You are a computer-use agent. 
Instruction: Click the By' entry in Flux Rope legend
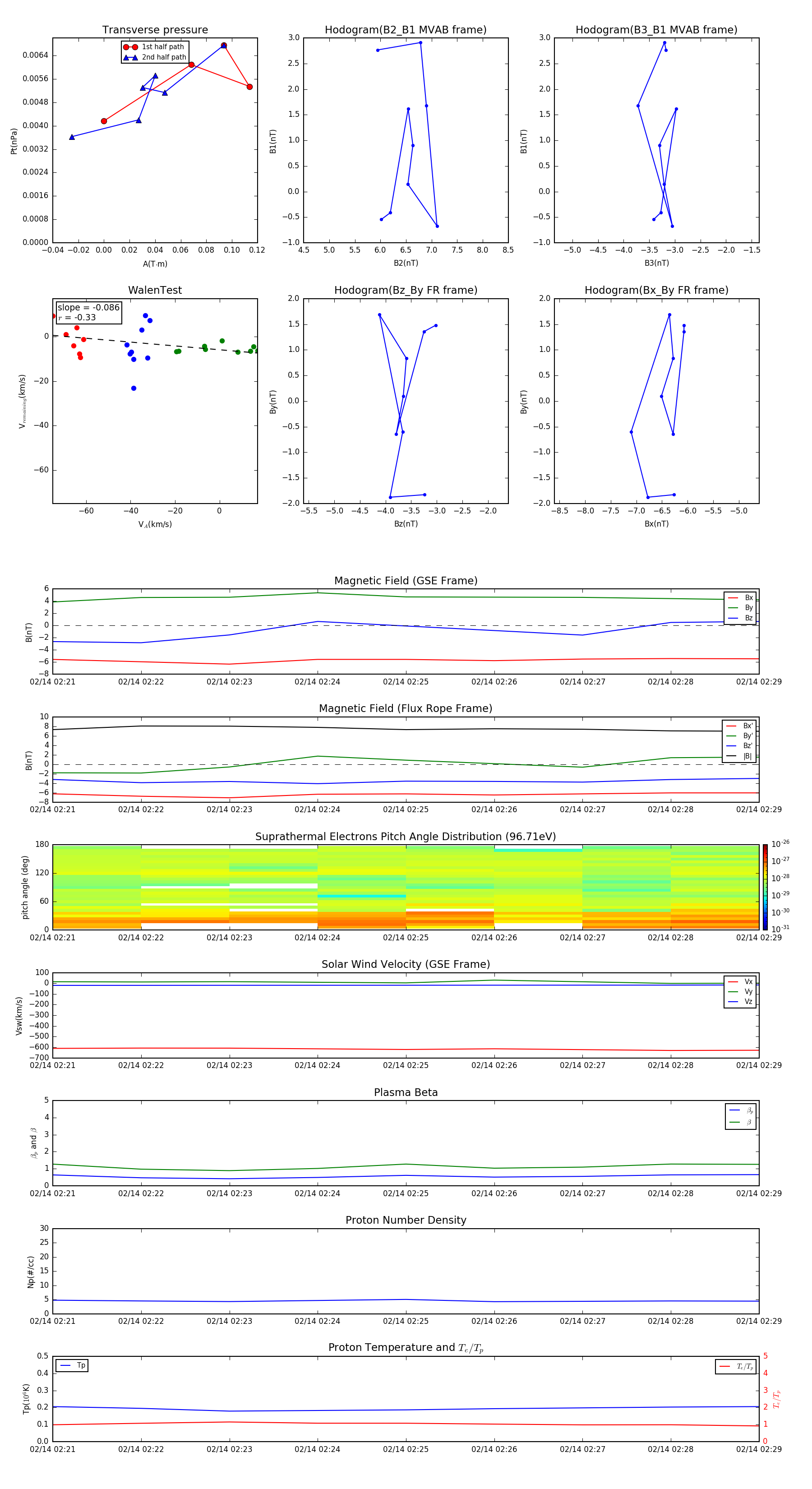(739, 736)
